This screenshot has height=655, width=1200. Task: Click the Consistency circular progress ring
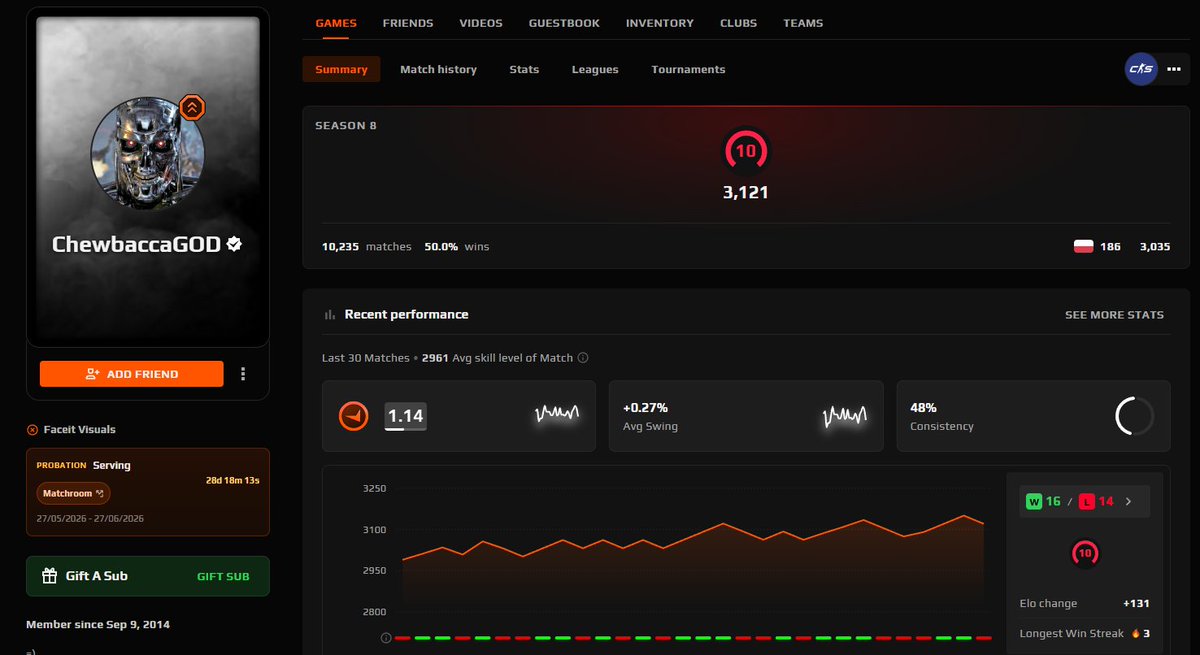[1135, 416]
